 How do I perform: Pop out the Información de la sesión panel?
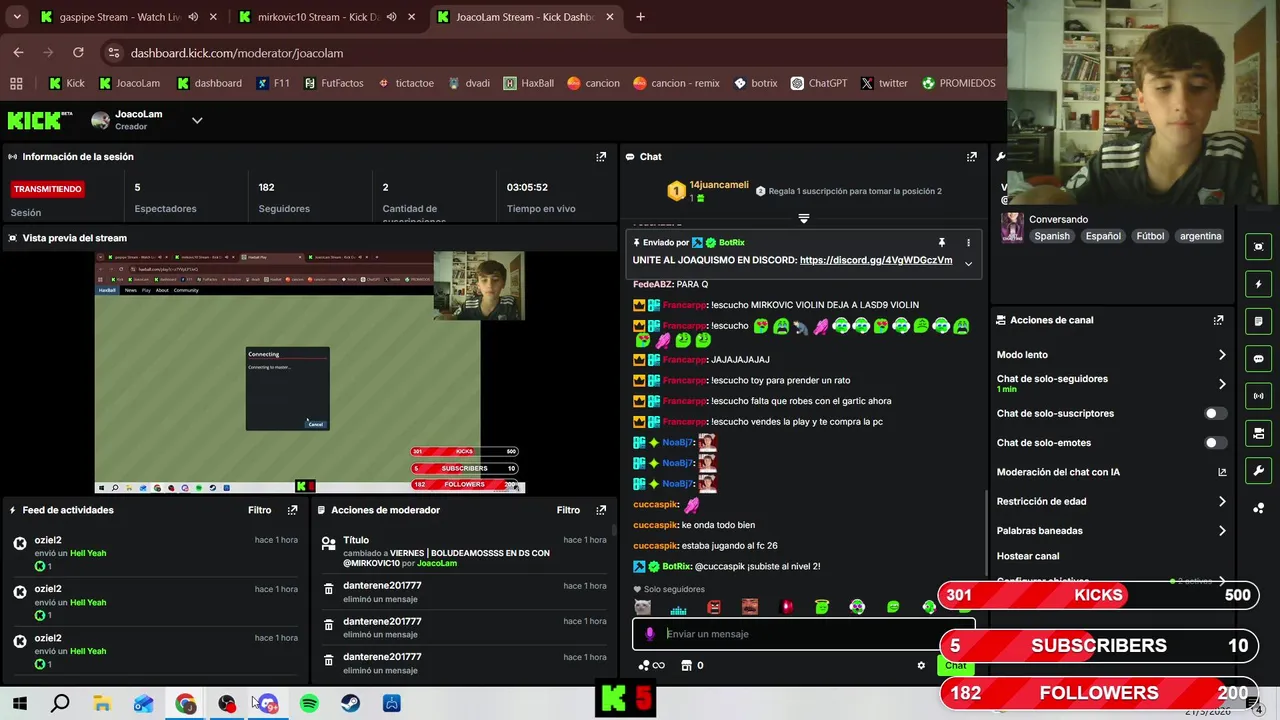point(601,157)
